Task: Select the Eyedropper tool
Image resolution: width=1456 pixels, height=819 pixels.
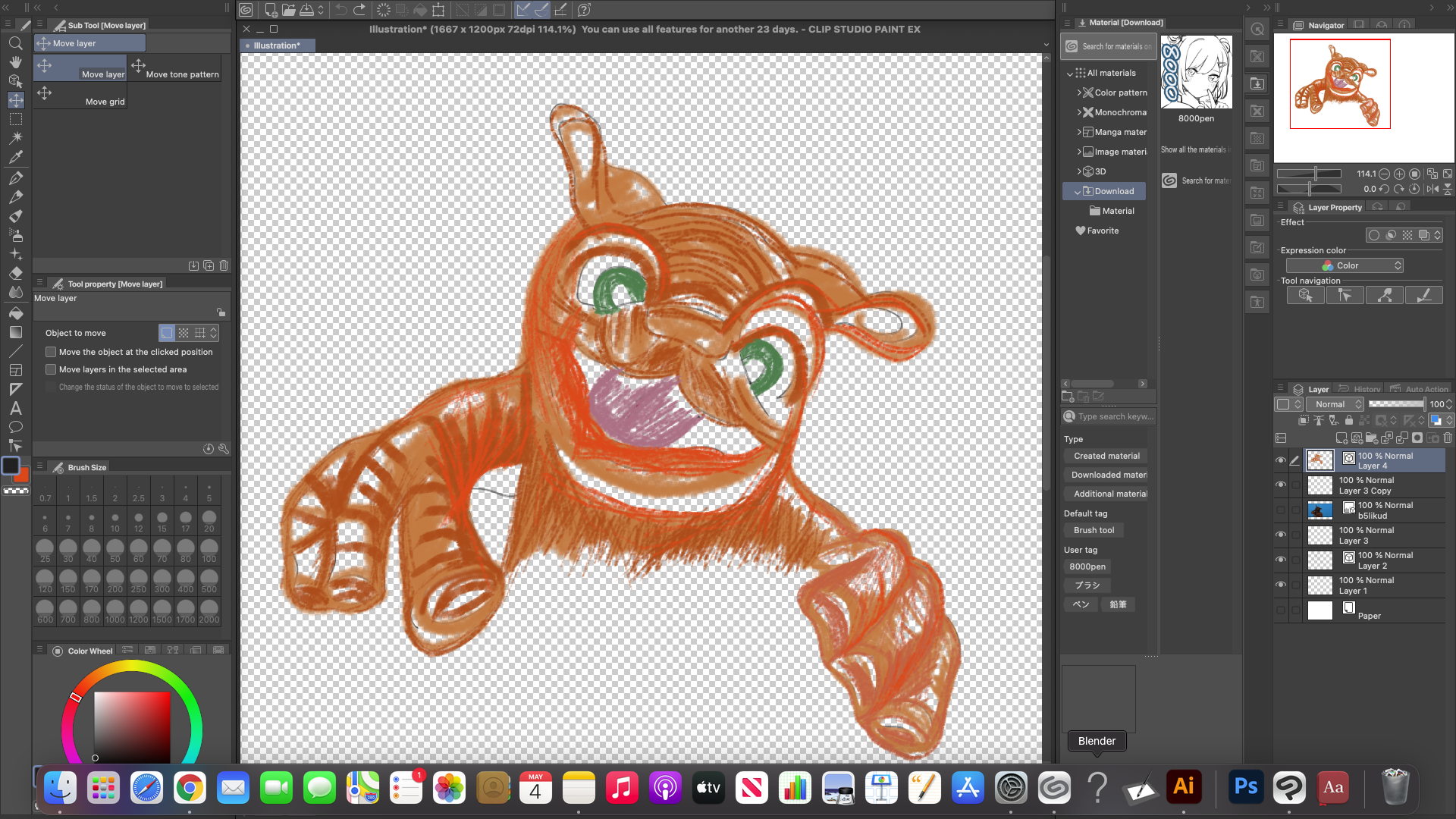Action: [x=15, y=157]
